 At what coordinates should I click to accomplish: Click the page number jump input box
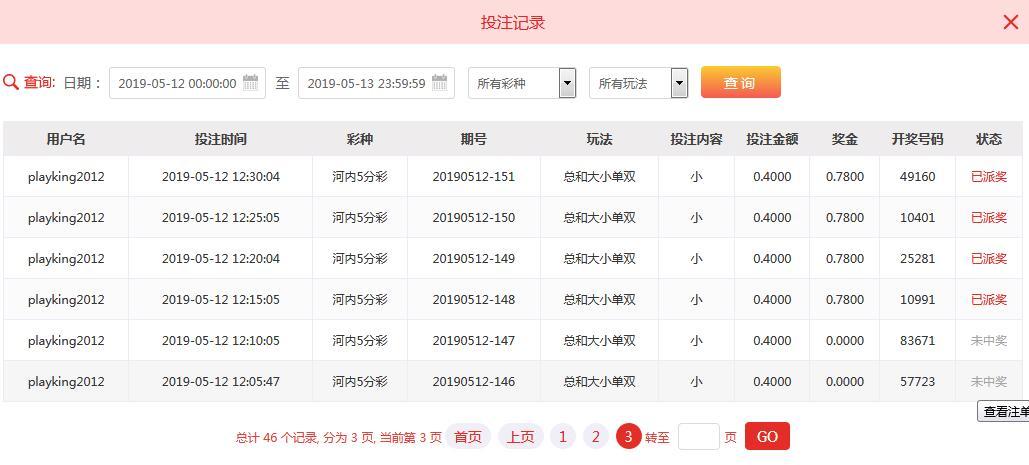(x=698, y=437)
